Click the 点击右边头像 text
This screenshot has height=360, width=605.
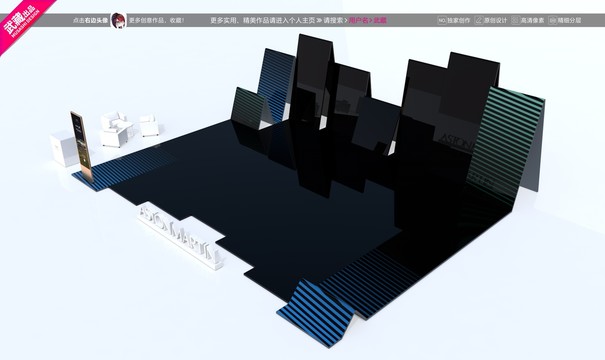91,20
